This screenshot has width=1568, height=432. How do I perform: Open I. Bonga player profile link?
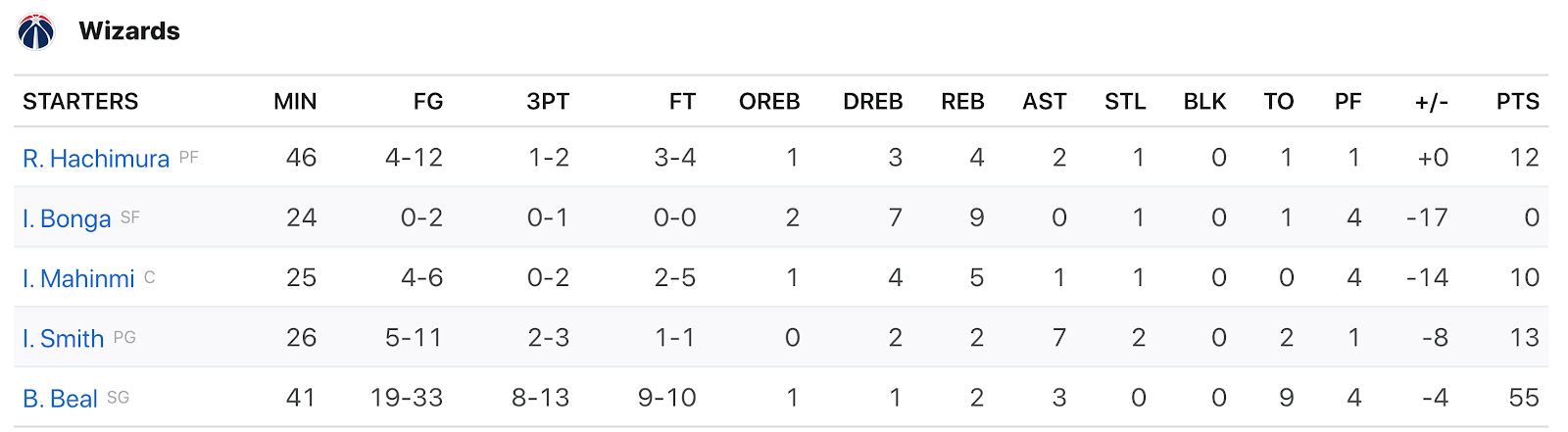point(67,218)
